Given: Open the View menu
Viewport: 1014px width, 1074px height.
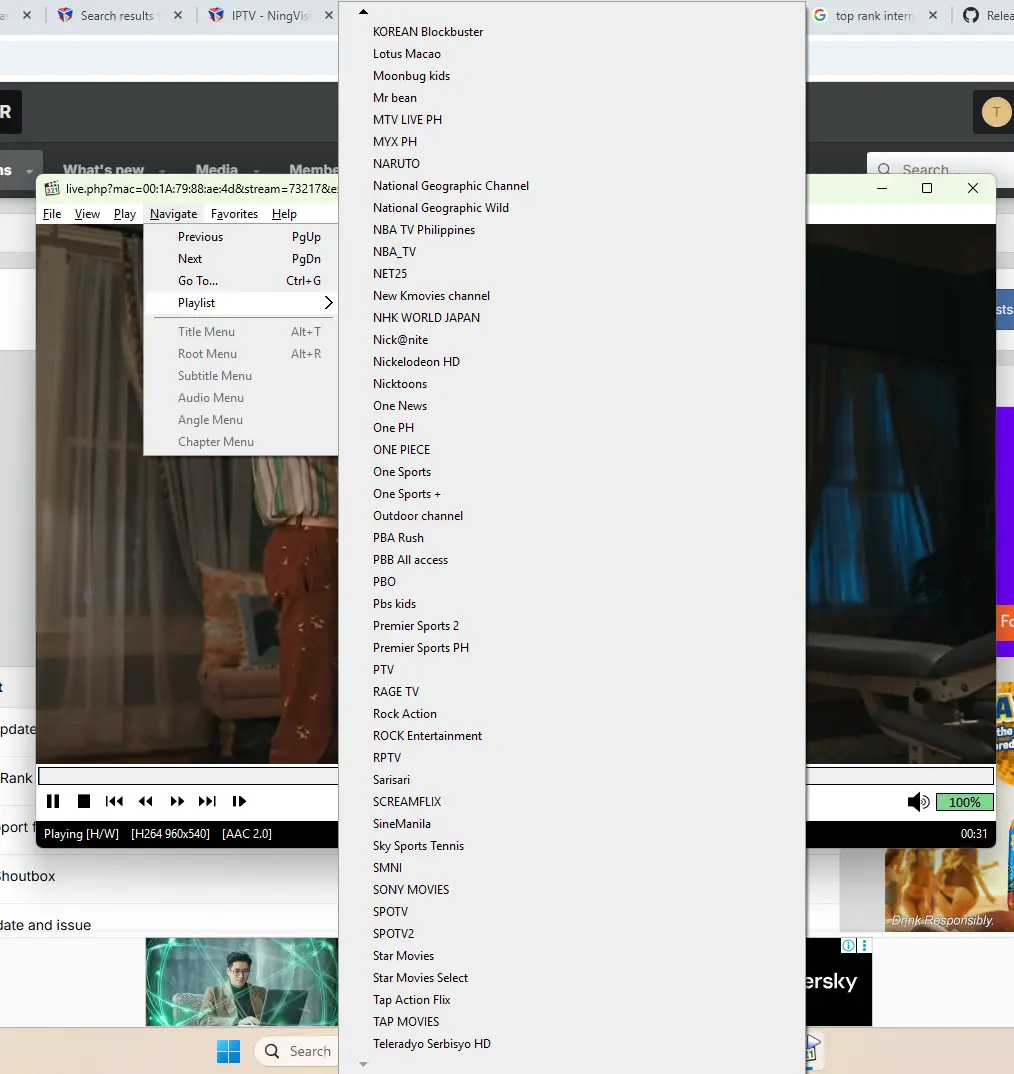Looking at the screenshot, I should click(x=87, y=214).
